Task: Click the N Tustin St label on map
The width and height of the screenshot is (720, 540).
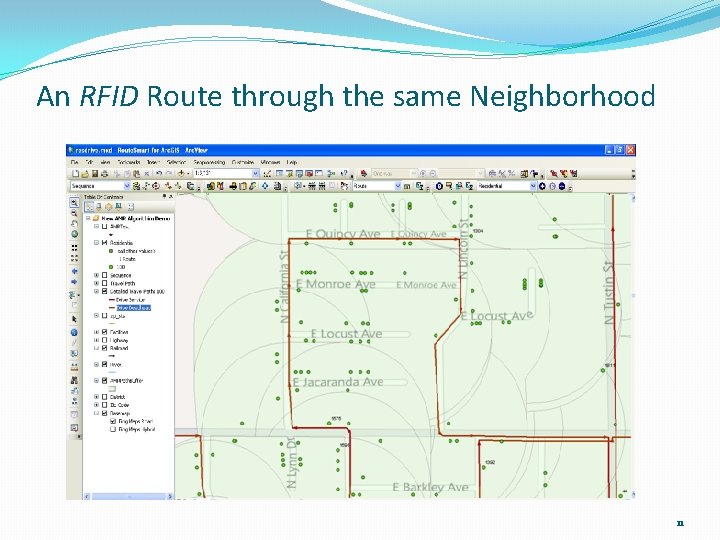Action: 608,292
